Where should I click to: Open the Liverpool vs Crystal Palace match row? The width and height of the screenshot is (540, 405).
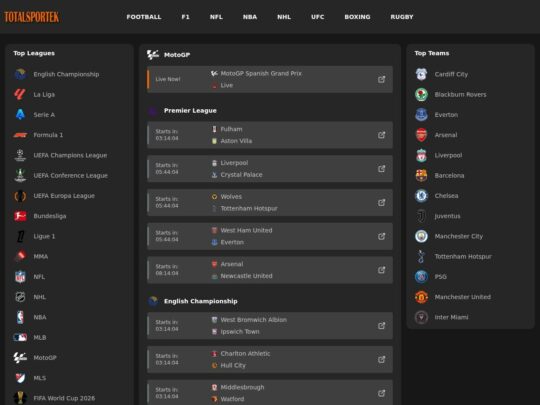pyautogui.click(x=270, y=169)
